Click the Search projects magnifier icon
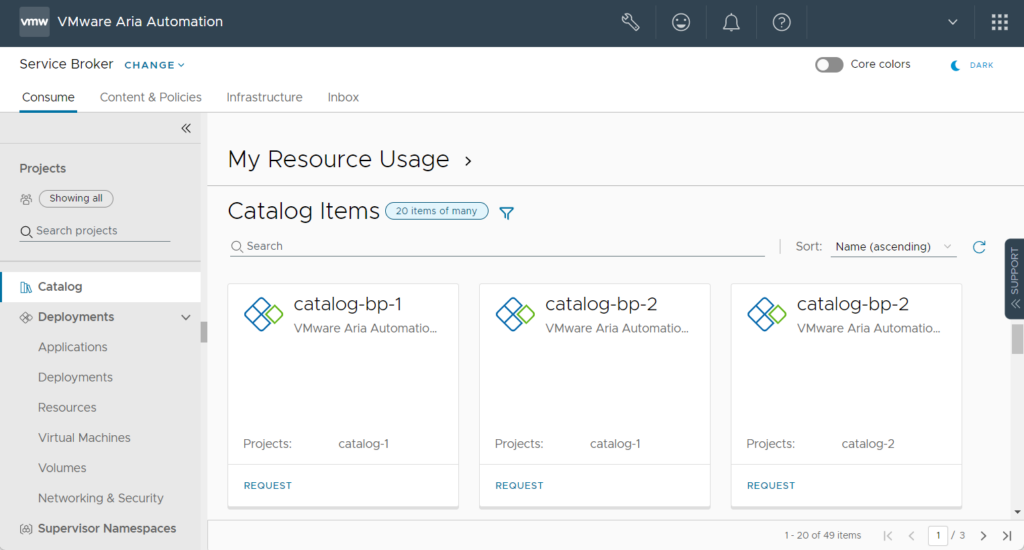The height and width of the screenshot is (550, 1024). [25, 231]
